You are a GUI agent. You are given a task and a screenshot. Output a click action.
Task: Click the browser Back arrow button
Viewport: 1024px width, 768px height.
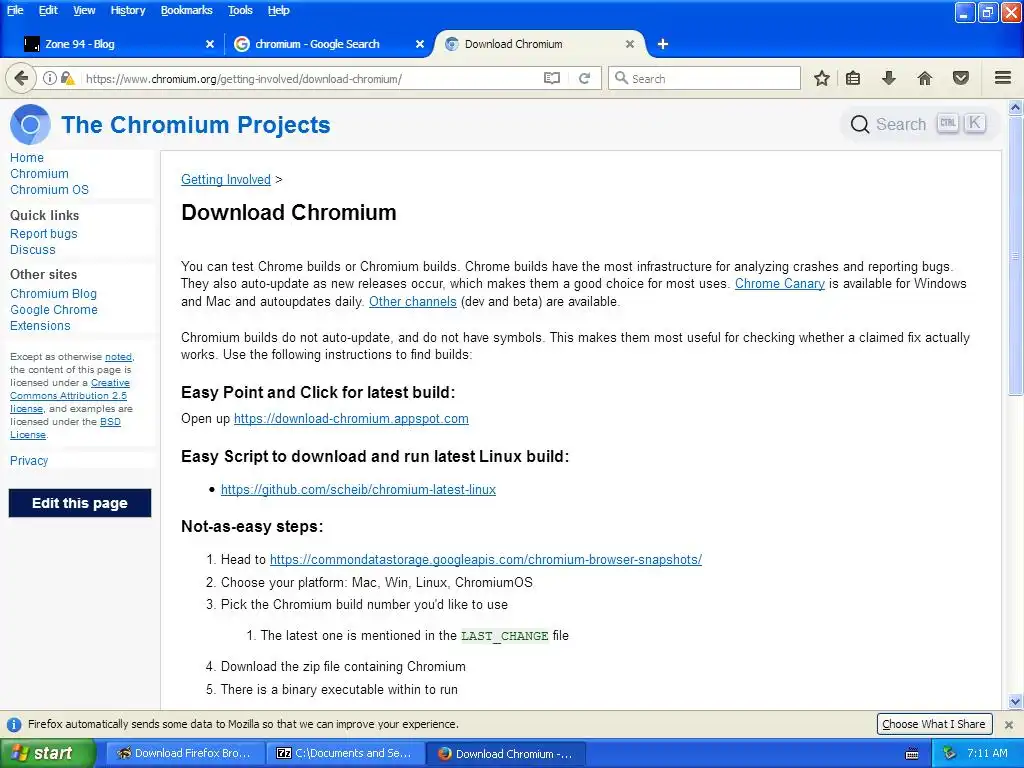[x=21, y=78]
